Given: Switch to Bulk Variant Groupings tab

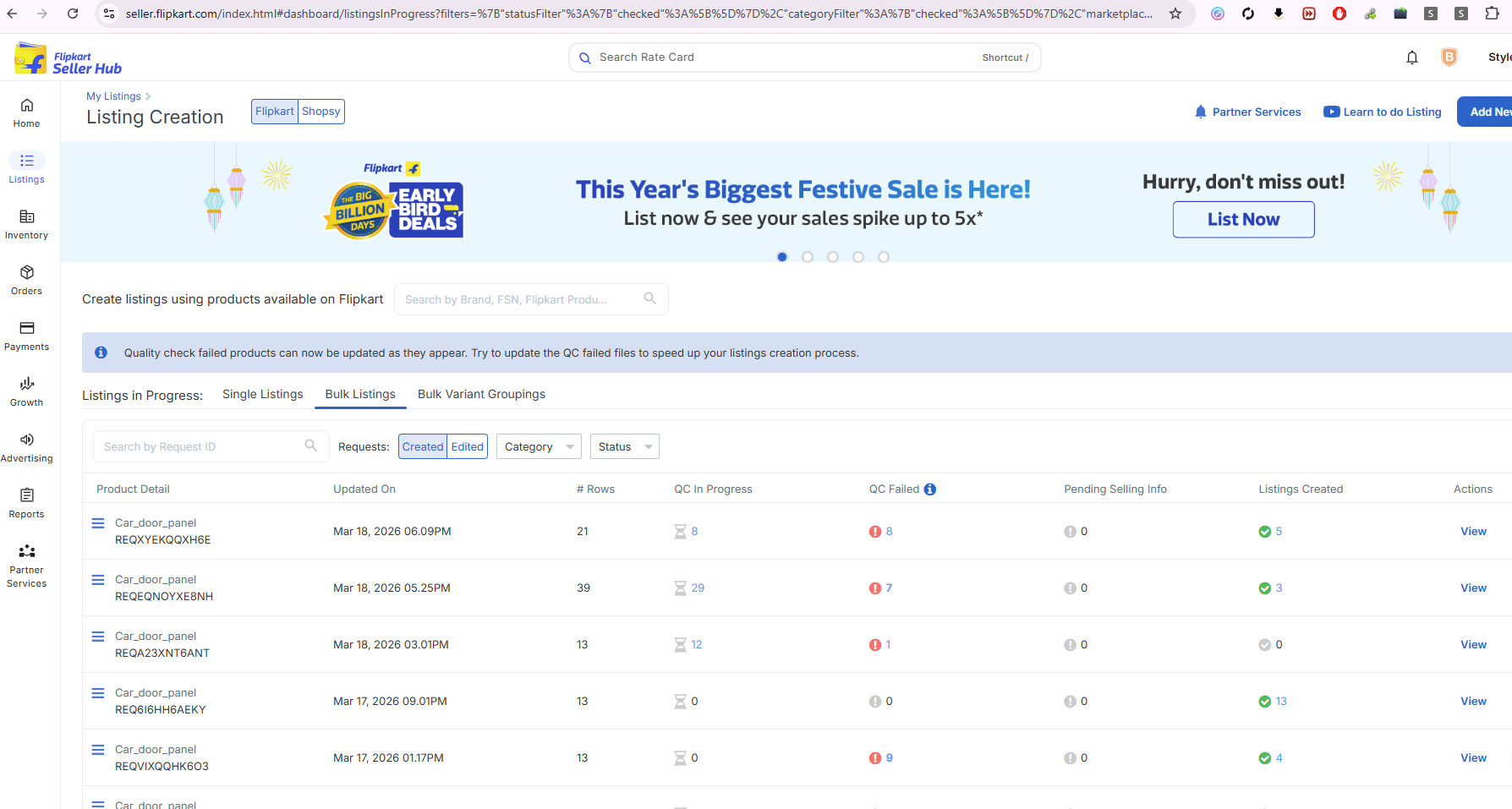Looking at the screenshot, I should point(481,394).
